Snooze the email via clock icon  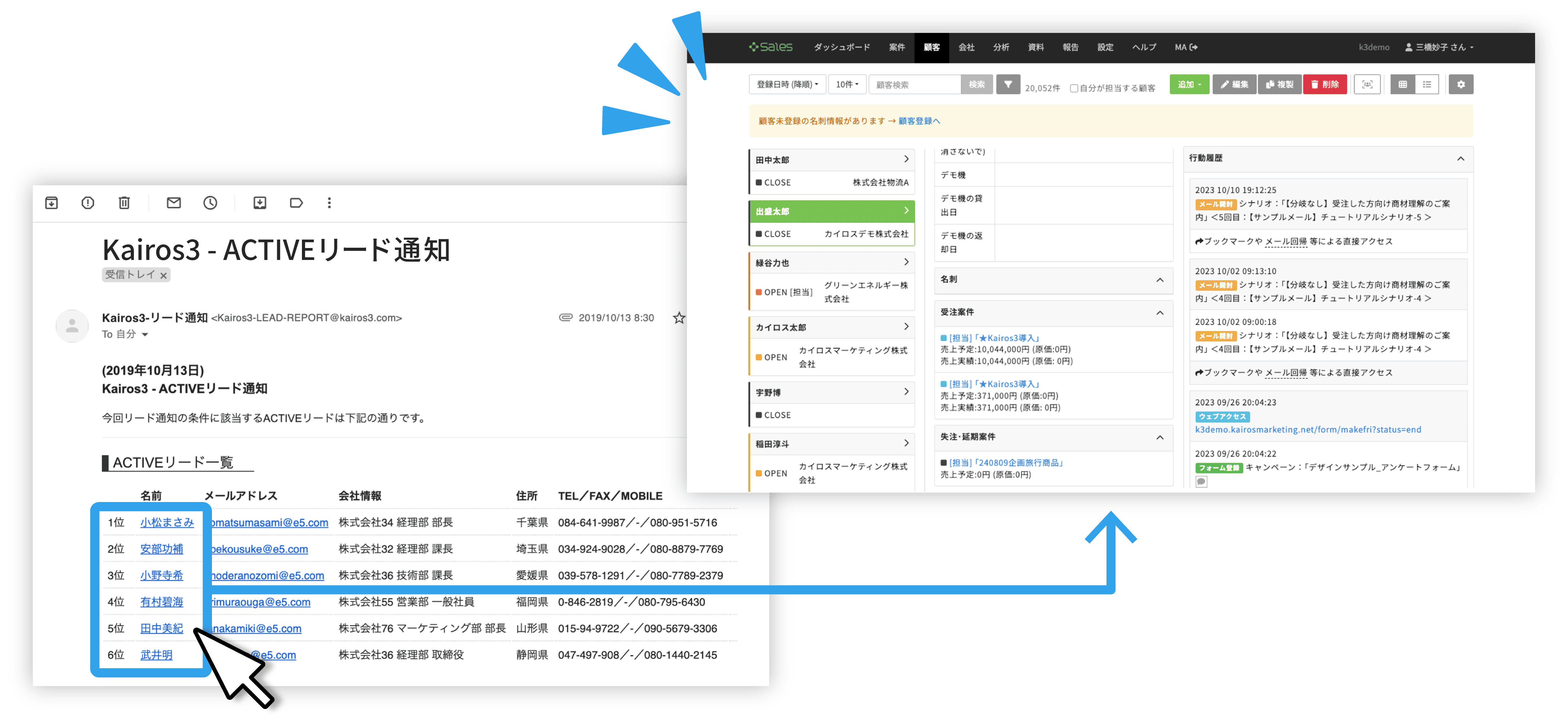click(211, 203)
